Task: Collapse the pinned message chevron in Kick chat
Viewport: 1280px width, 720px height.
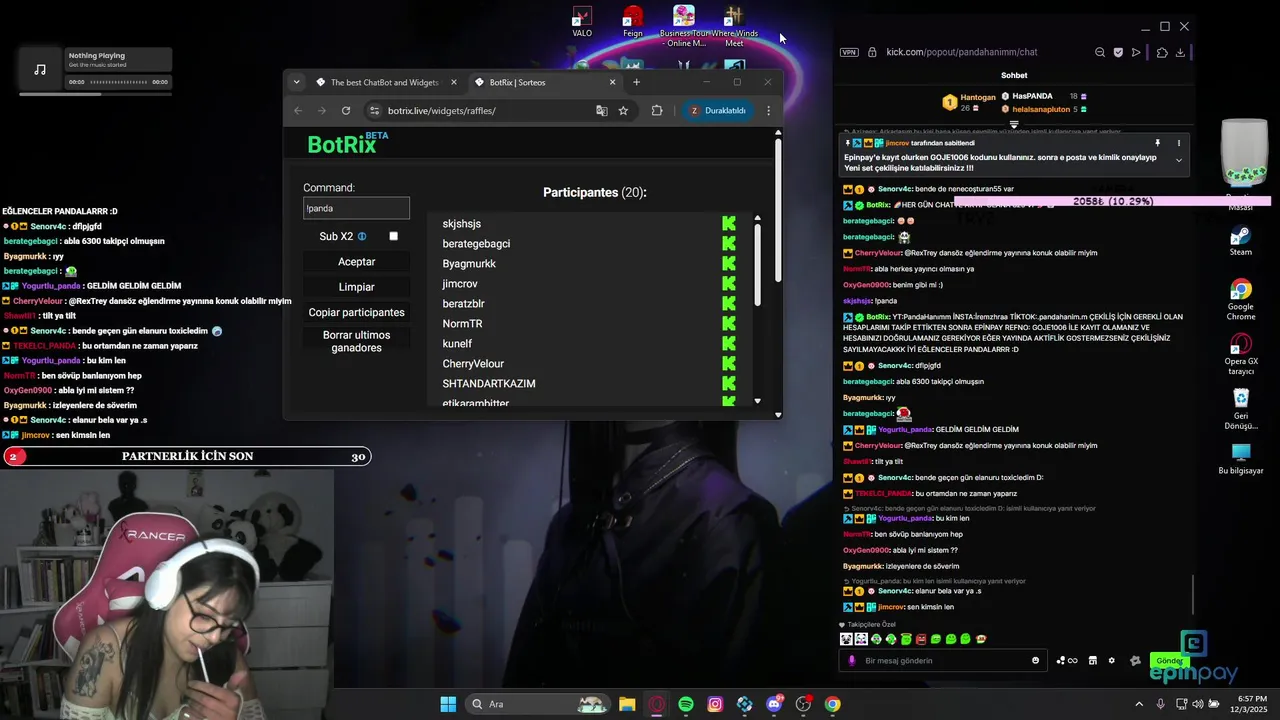Action: 1178,160
